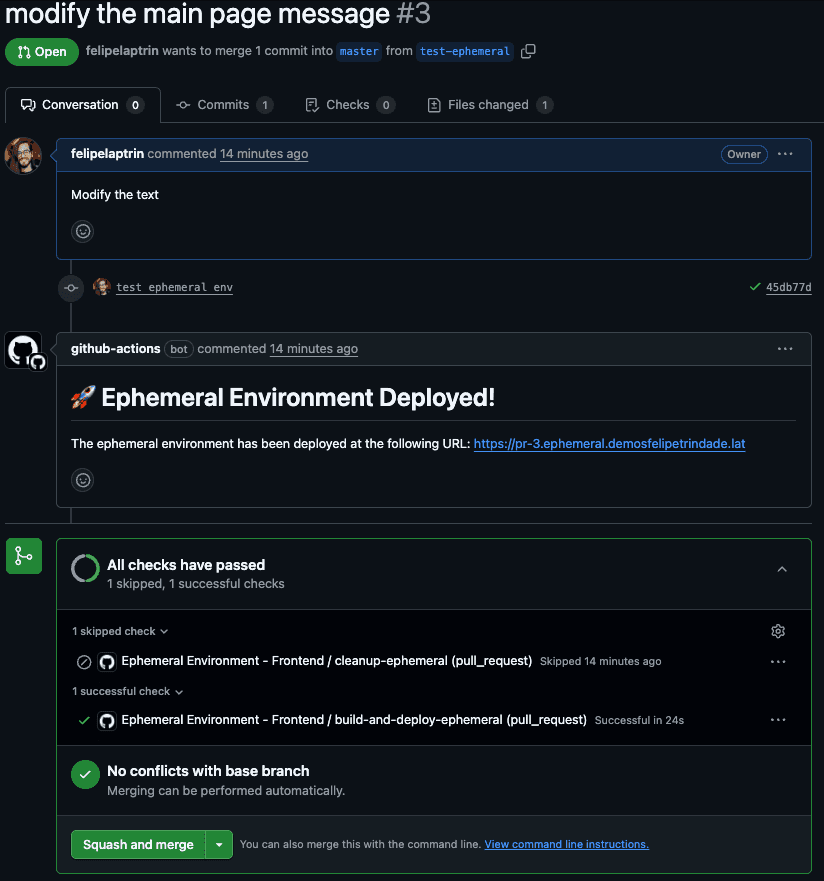
Task: Open the pr-3 ephemeral environment URL
Action: click(x=609, y=443)
